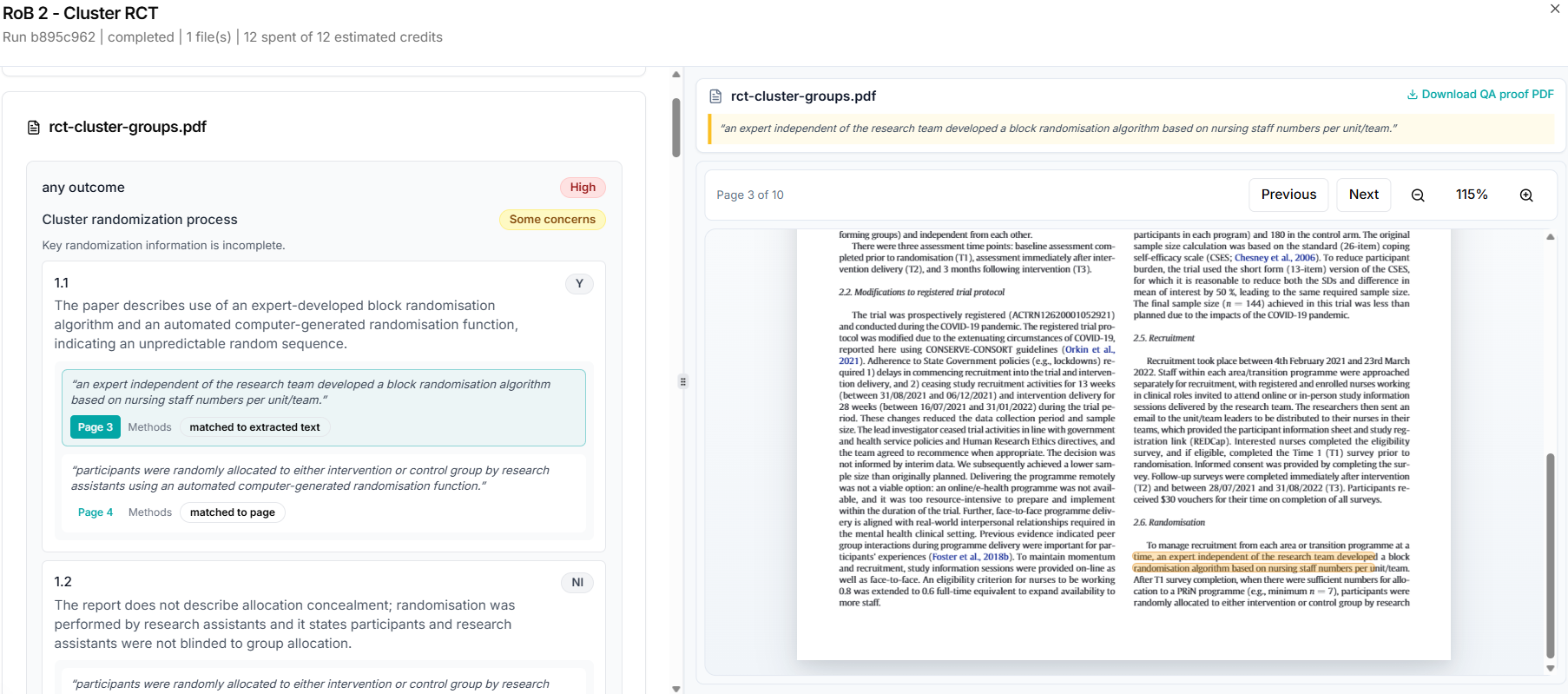Click the '2.2. Modifications to registered trial protocol' heading
1568x694 pixels.
(921, 293)
